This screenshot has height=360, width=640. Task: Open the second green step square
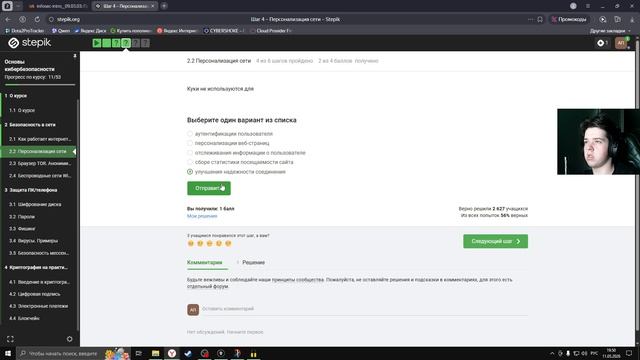pyautogui.click(x=107, y=43)
